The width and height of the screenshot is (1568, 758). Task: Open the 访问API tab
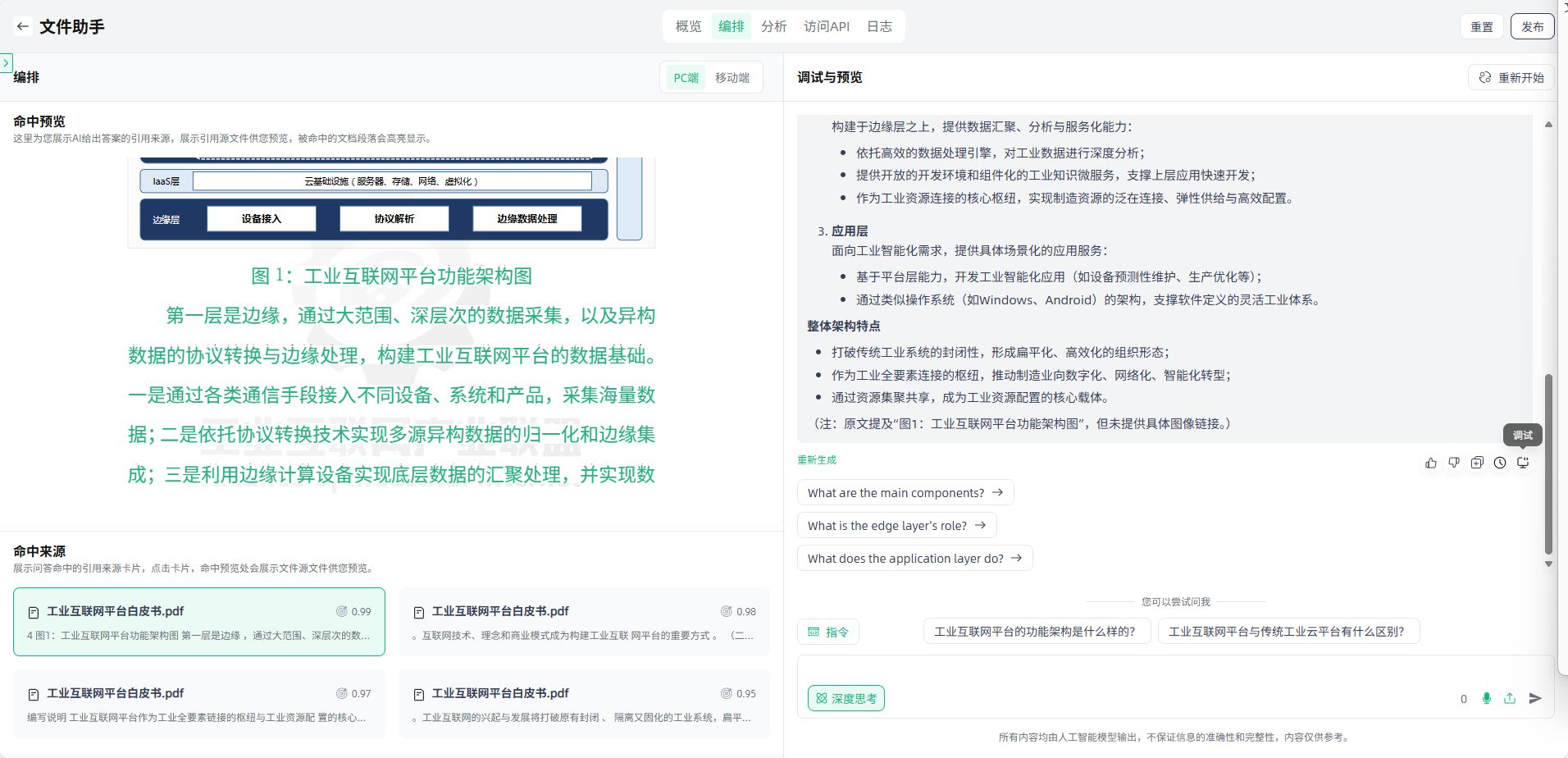[826, 26]
